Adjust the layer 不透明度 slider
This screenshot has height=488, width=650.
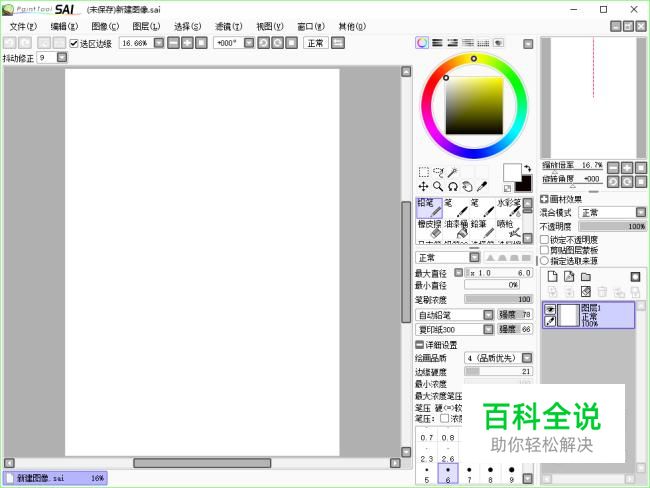[x=612, y=226]
